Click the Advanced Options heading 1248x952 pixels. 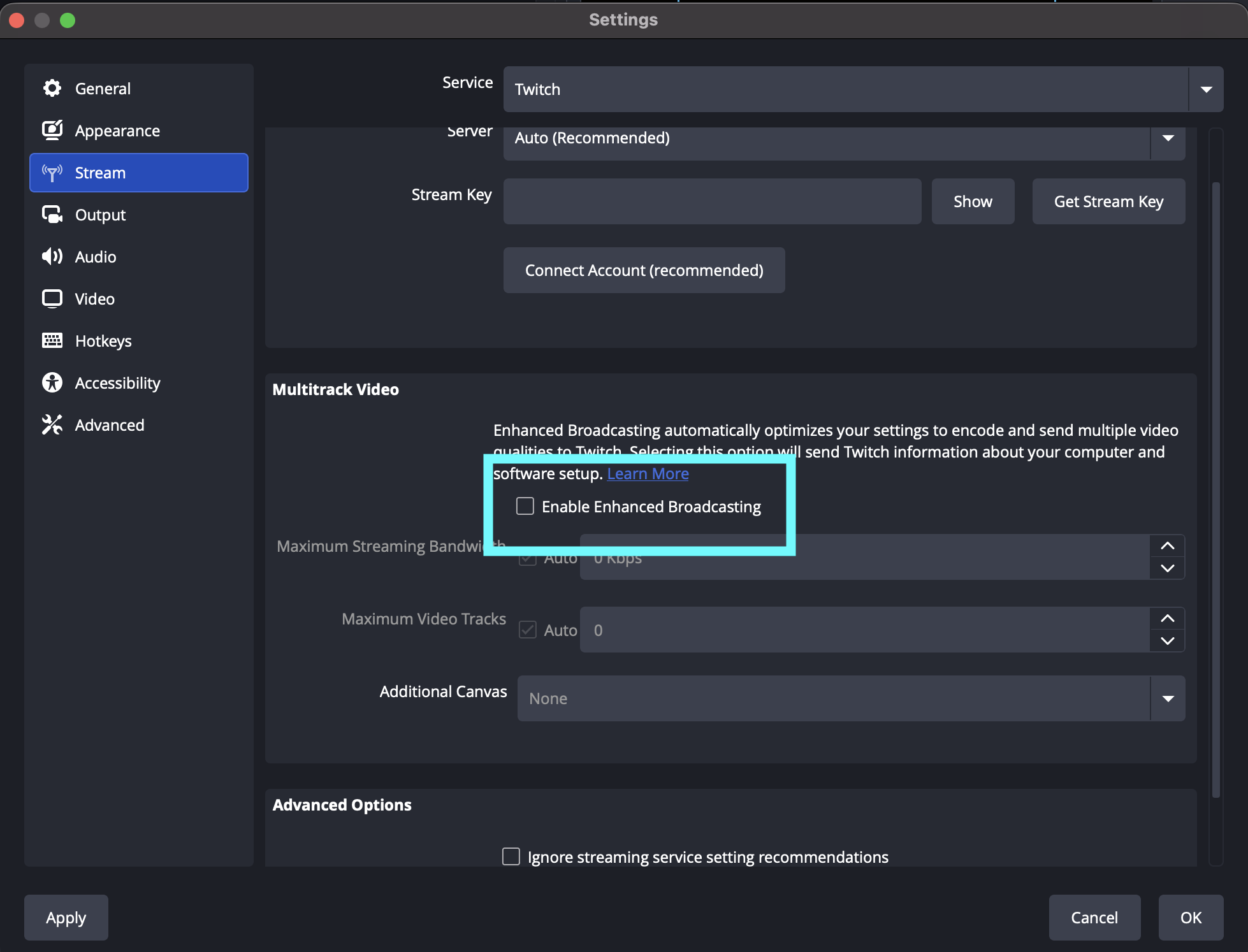click(x=342, y=805)
